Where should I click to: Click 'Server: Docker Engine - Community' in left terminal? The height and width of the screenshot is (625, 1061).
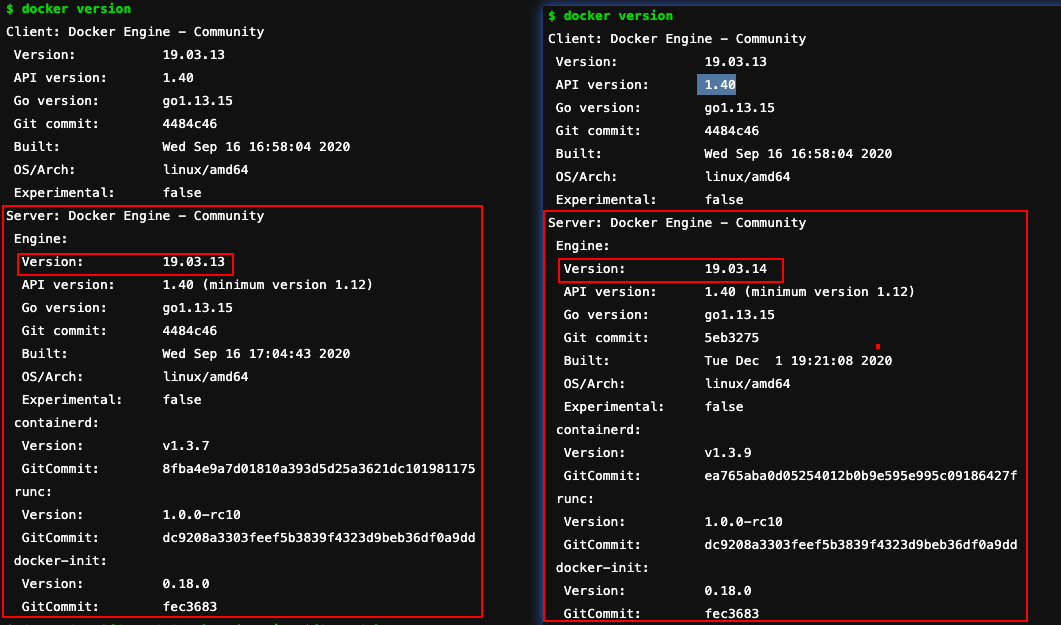tap(135, 216)
